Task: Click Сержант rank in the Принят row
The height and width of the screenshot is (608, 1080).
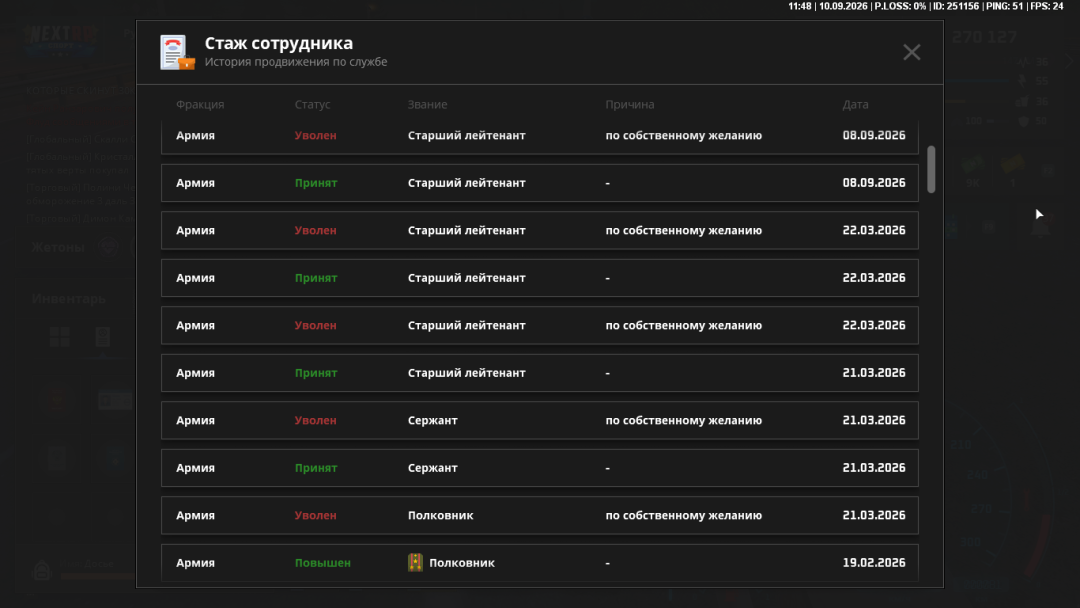Action: 433,468
